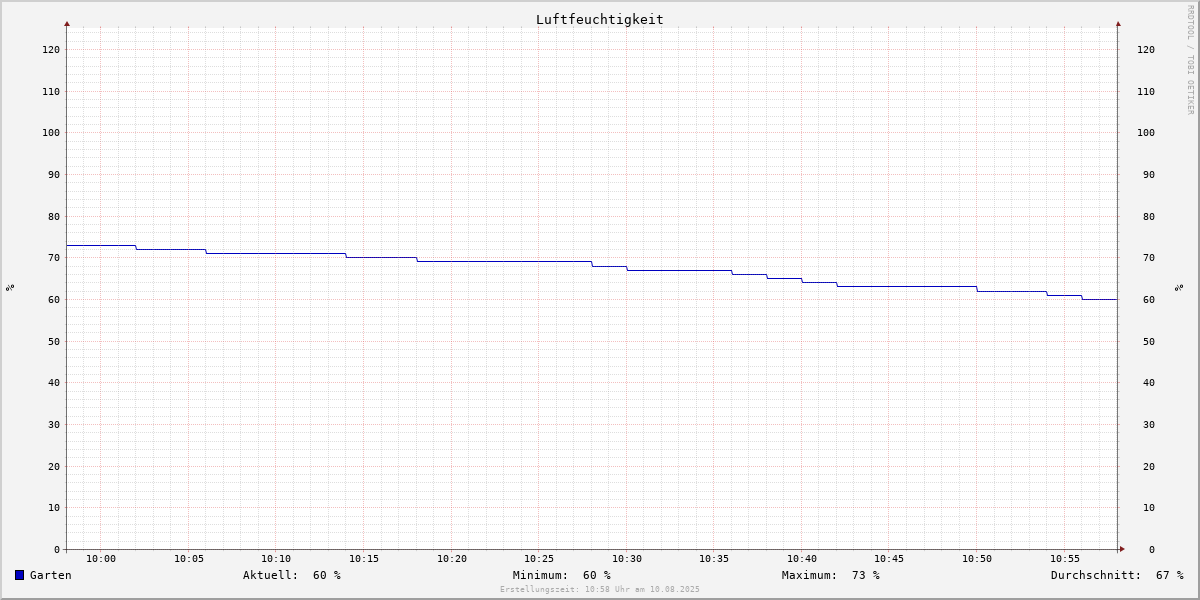Click the 10 label on the right axis
The height and width of the screenshot is (600, 1200).
(1149, 508)
